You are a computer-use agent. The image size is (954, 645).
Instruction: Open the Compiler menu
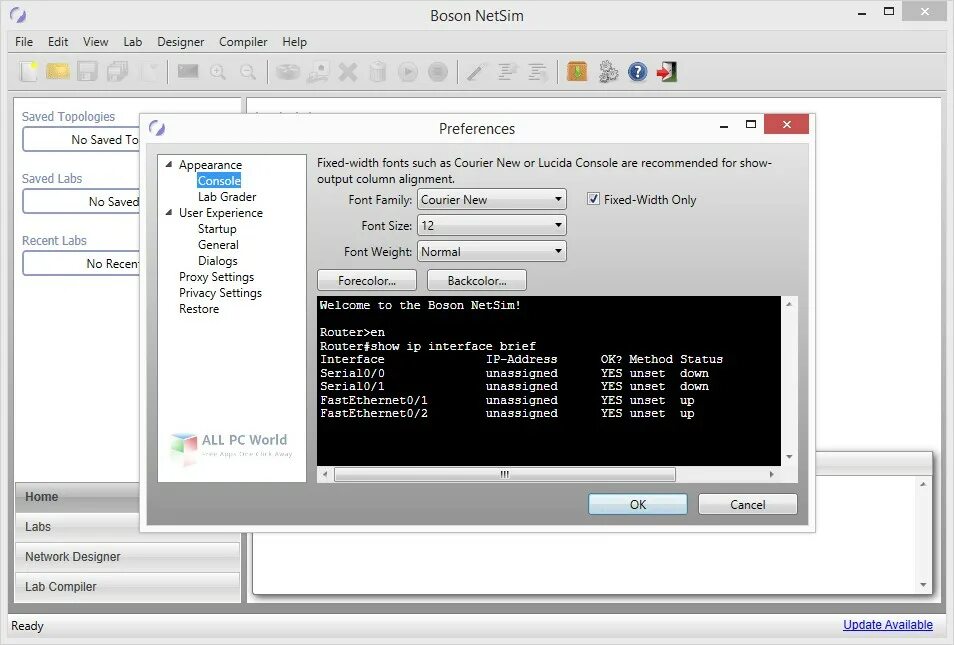(x=243, y=41)
